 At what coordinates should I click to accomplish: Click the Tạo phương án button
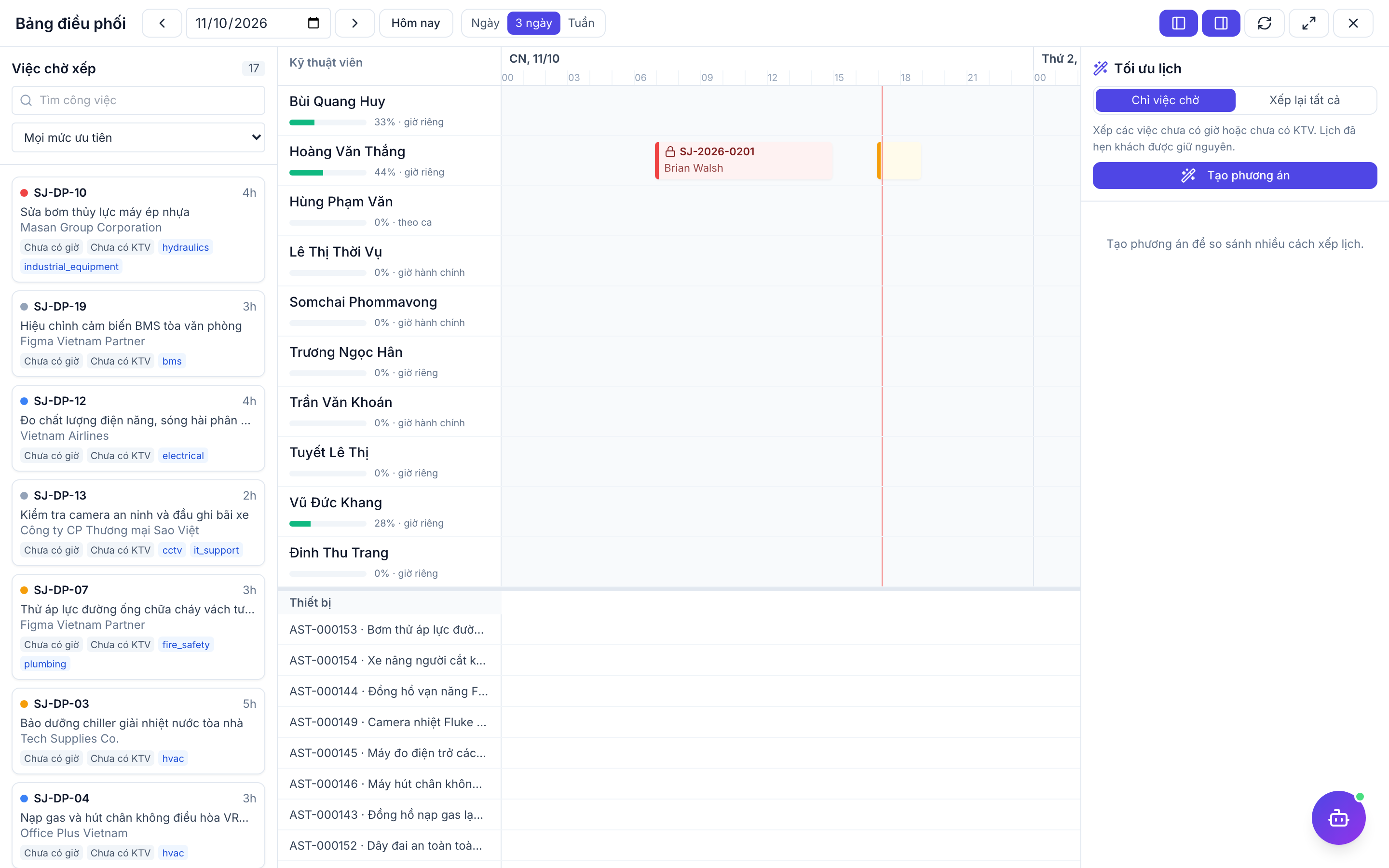tap(1235, 176)
